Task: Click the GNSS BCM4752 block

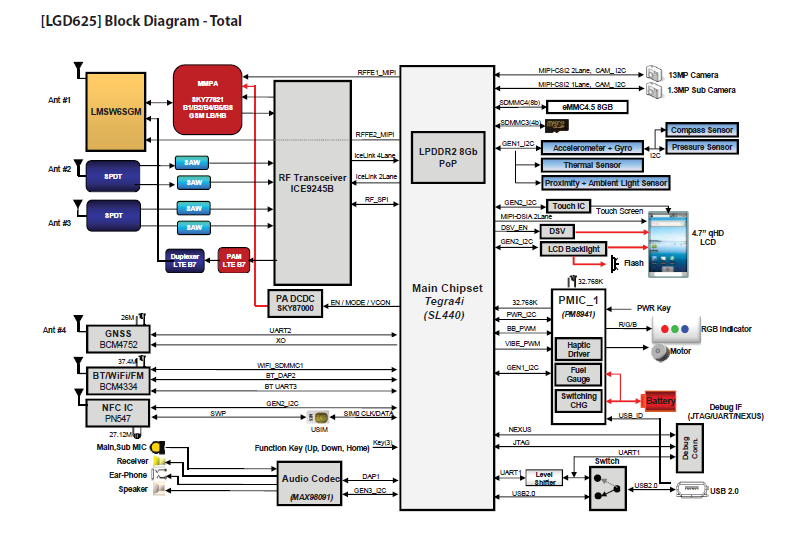Action: (x=118, y=339)
